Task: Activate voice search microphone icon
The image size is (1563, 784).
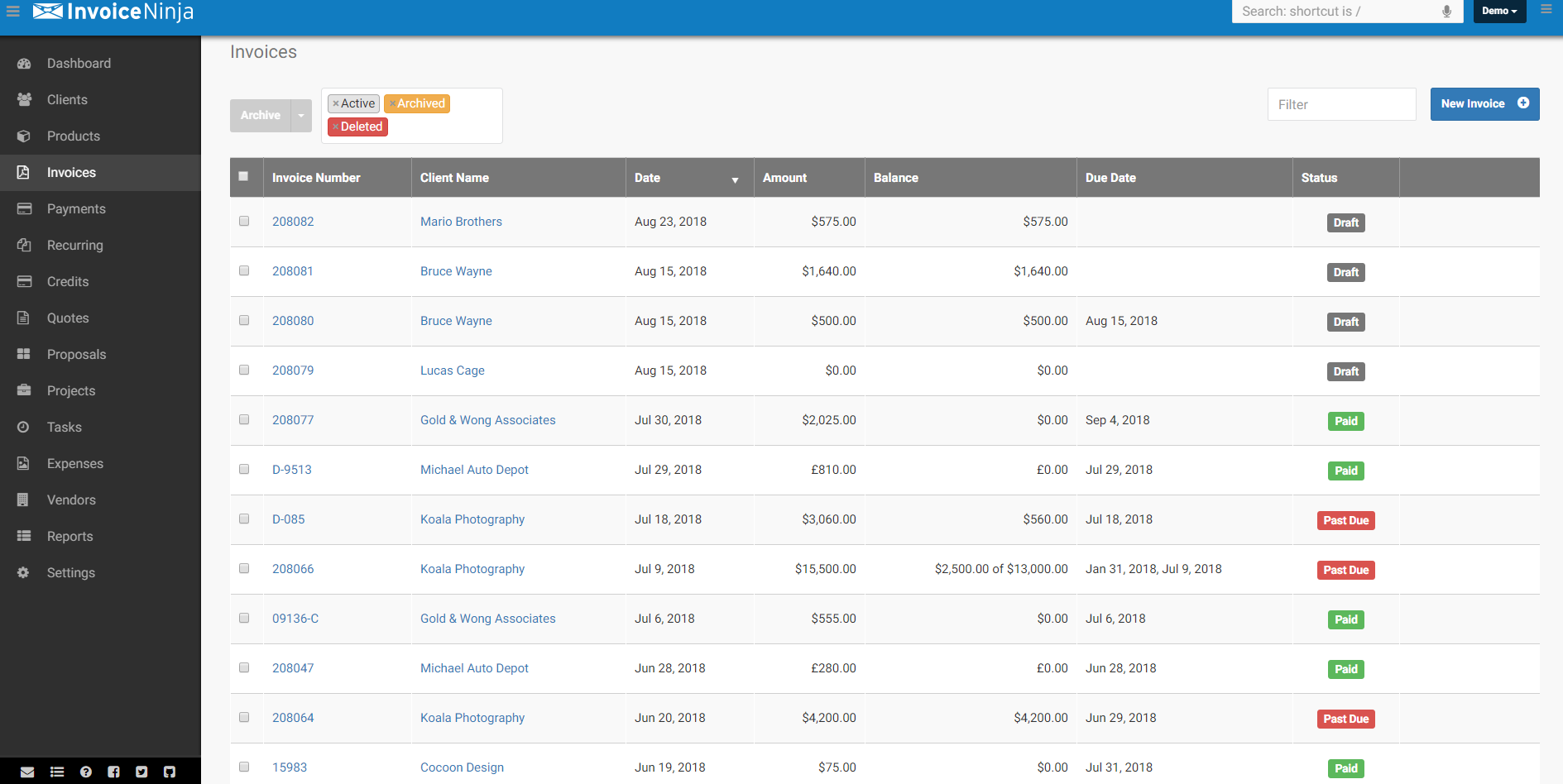Action: 1446,12
